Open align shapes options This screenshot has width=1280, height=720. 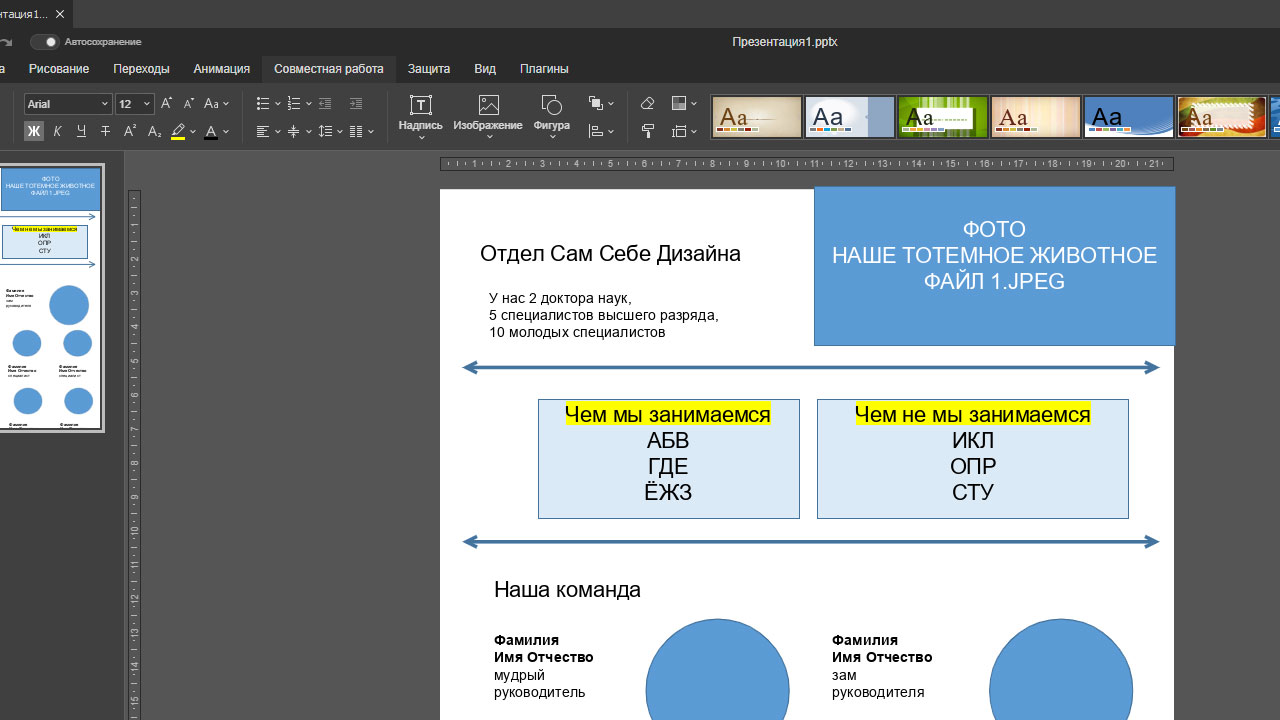pos(601,132)
